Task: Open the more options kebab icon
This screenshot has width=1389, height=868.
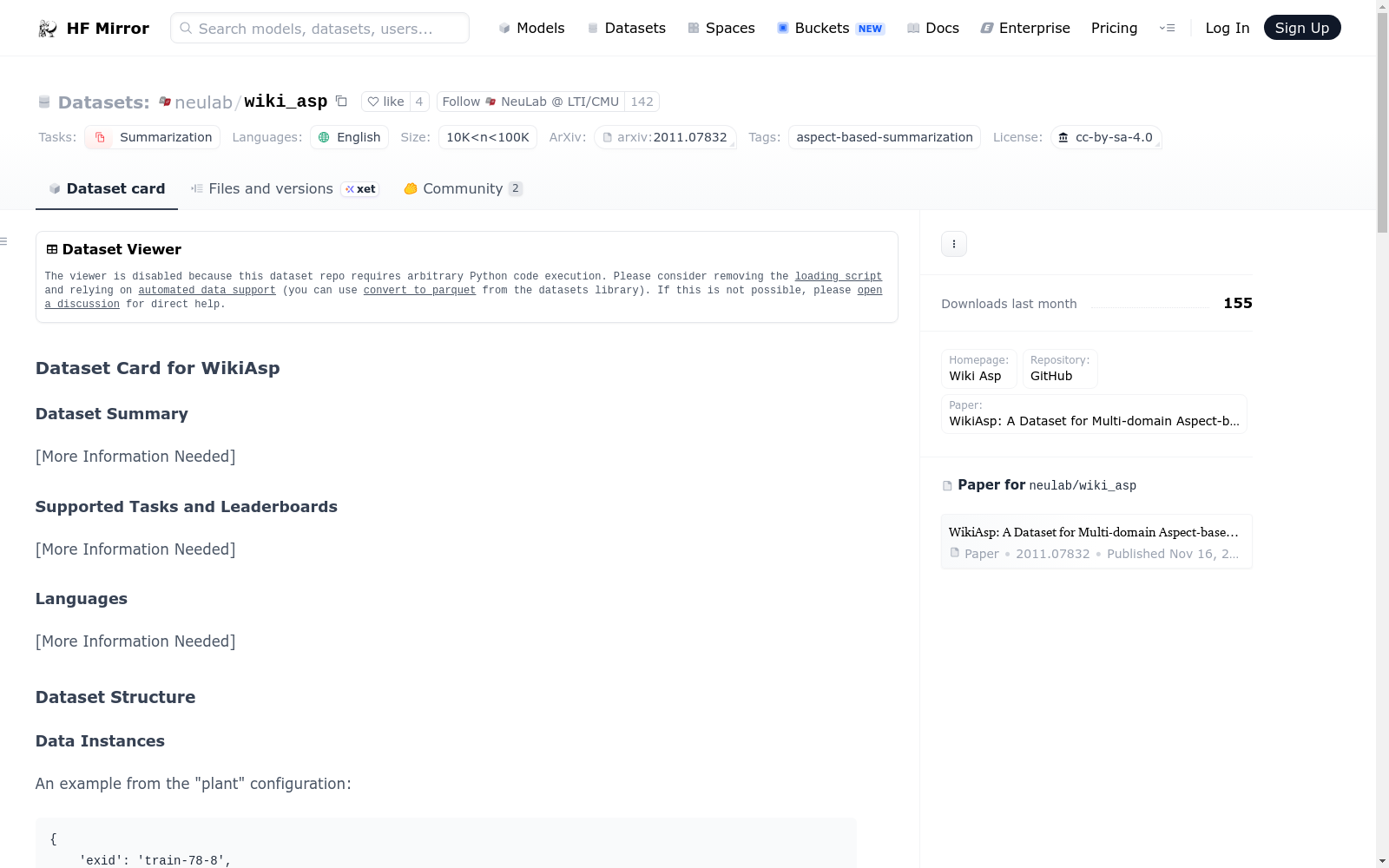Action: pyautogui.click(x=954, y=244)
